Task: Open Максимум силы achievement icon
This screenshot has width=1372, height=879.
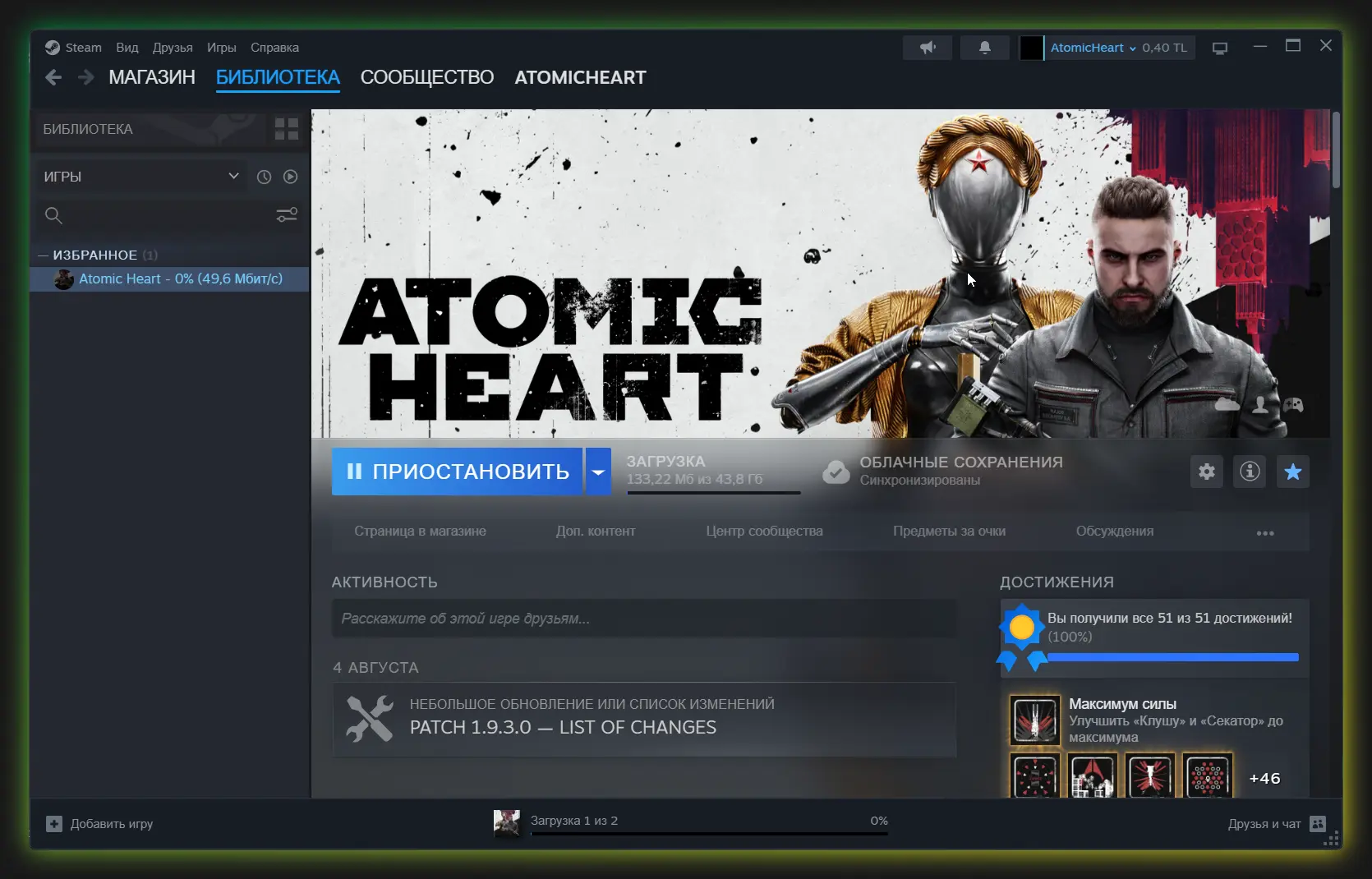Action: (1034, 720)
